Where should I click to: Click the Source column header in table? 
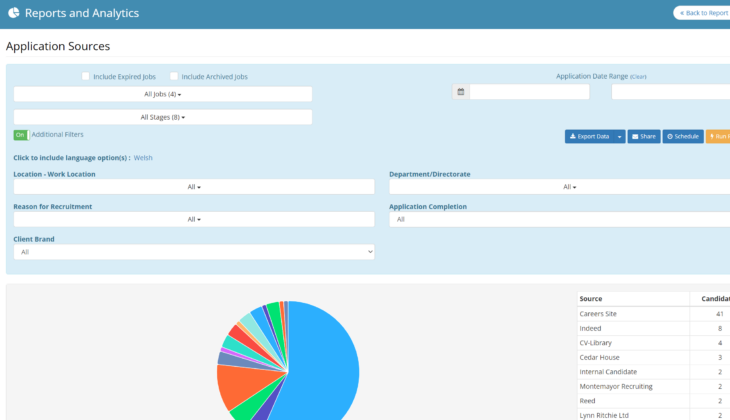click(591, 298)
